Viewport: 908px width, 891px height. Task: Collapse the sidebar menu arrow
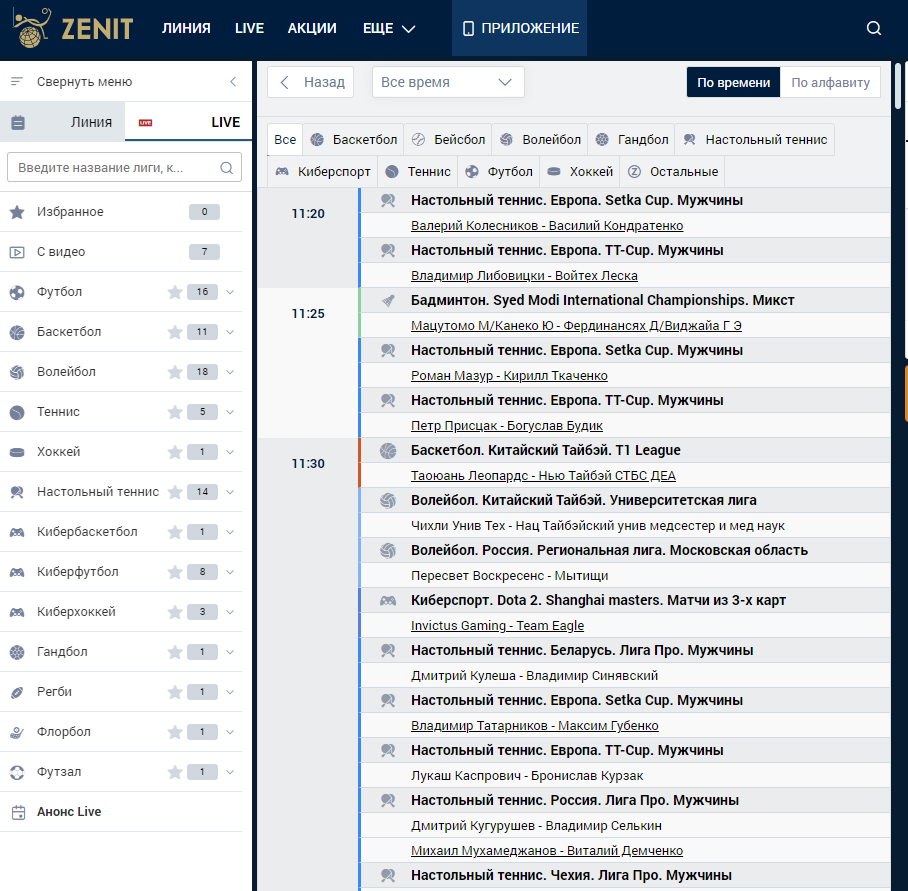(233, 82)
